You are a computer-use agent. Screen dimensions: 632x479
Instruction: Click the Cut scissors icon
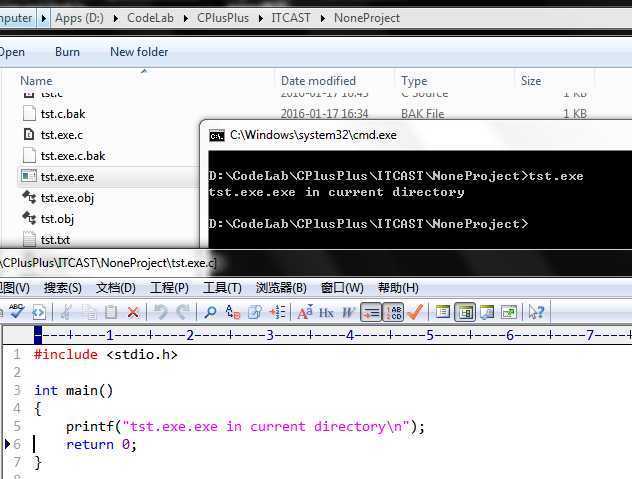[x=67, y=312]
